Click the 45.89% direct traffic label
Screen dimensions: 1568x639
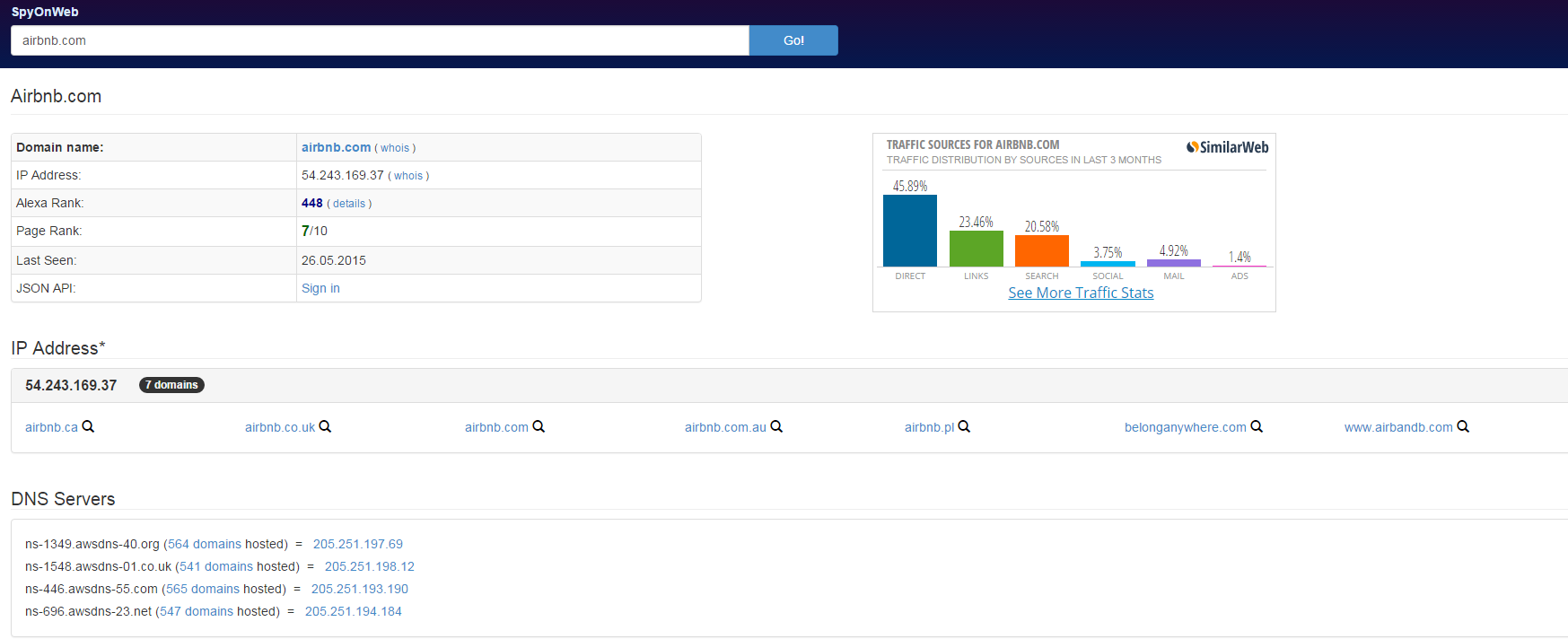910,186
